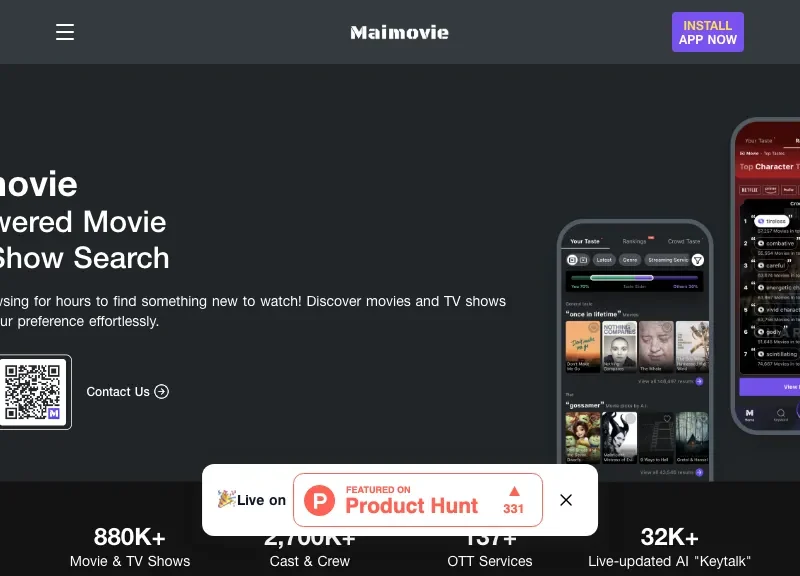The width and height of the screenshot is (800, 576).
Task: Toggle the Genre filter pill
Action: tap(631, 260)
